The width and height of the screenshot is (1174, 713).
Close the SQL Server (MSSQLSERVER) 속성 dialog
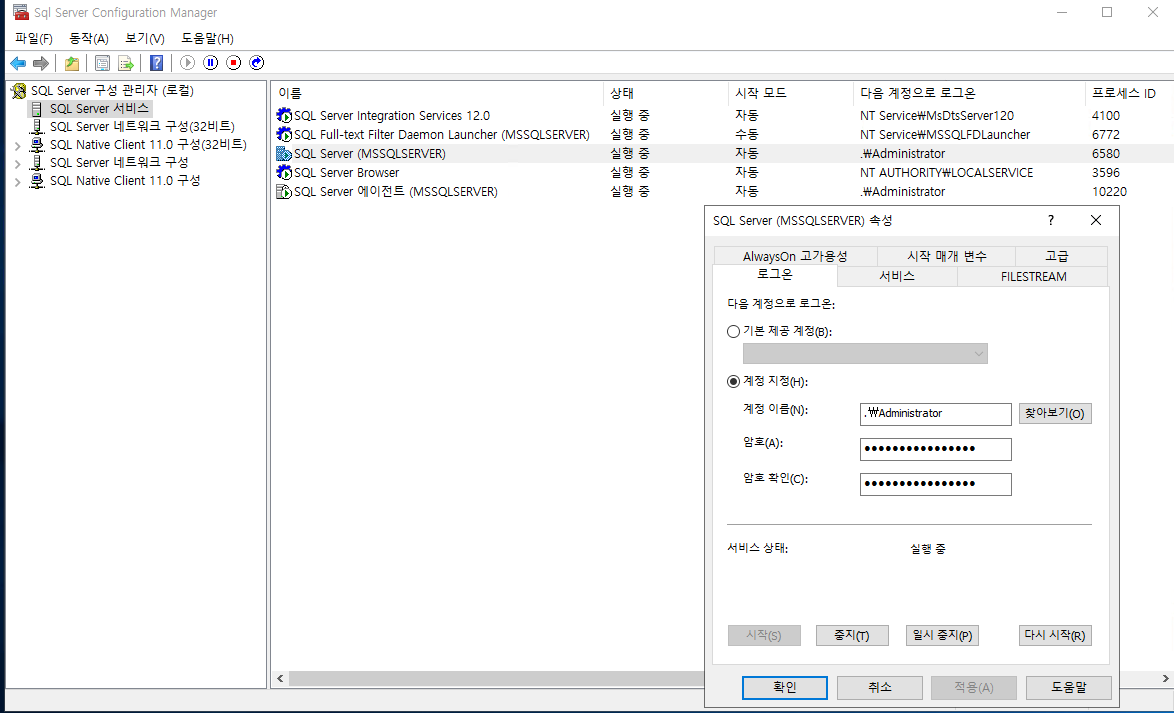point(1095,220)
